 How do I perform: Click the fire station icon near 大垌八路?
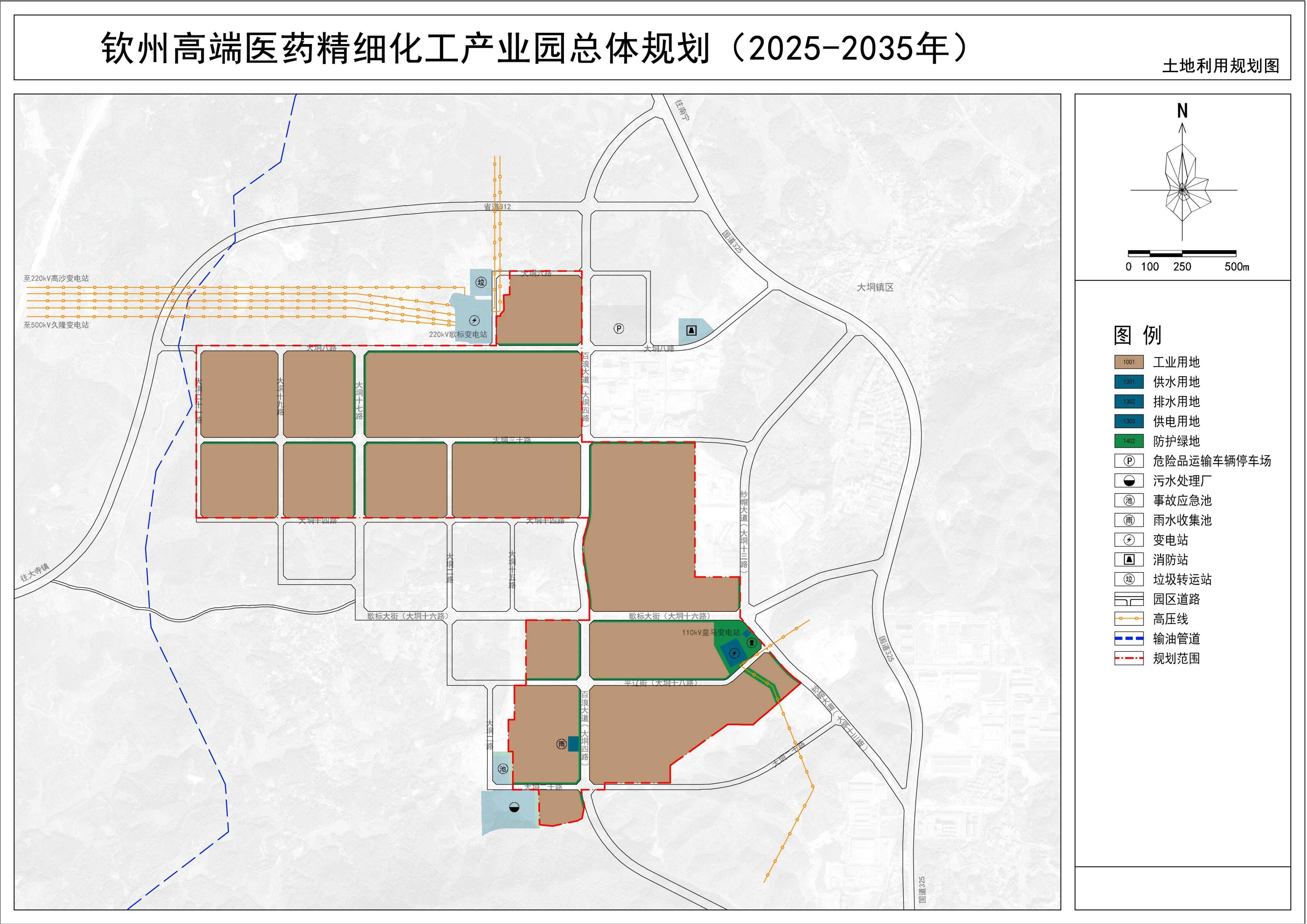click(x=692, y=330)
